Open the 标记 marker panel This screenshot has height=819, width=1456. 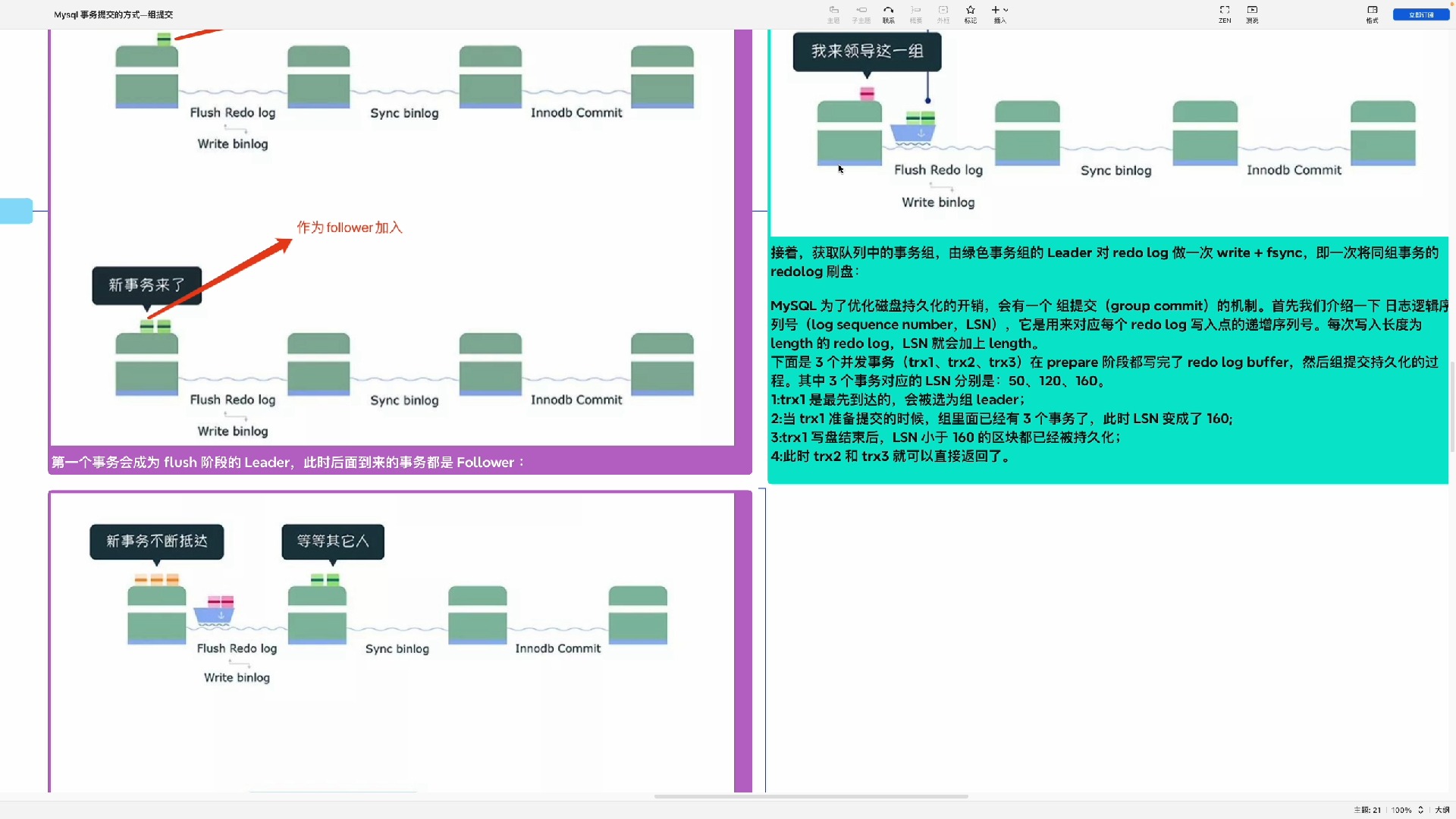pyautogui.click(x=970, y=14)
